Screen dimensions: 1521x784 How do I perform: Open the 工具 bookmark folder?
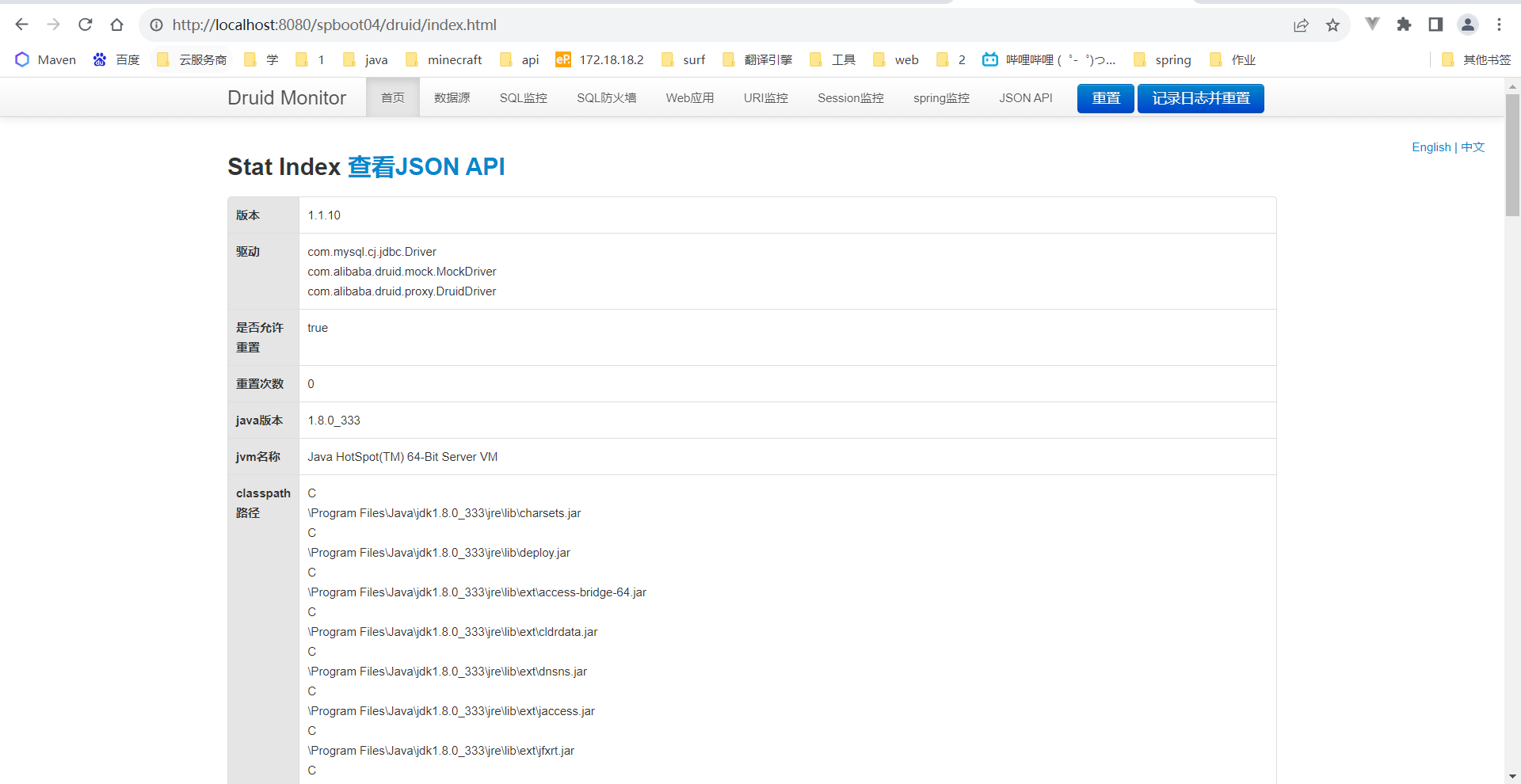[x=833, y=59]
